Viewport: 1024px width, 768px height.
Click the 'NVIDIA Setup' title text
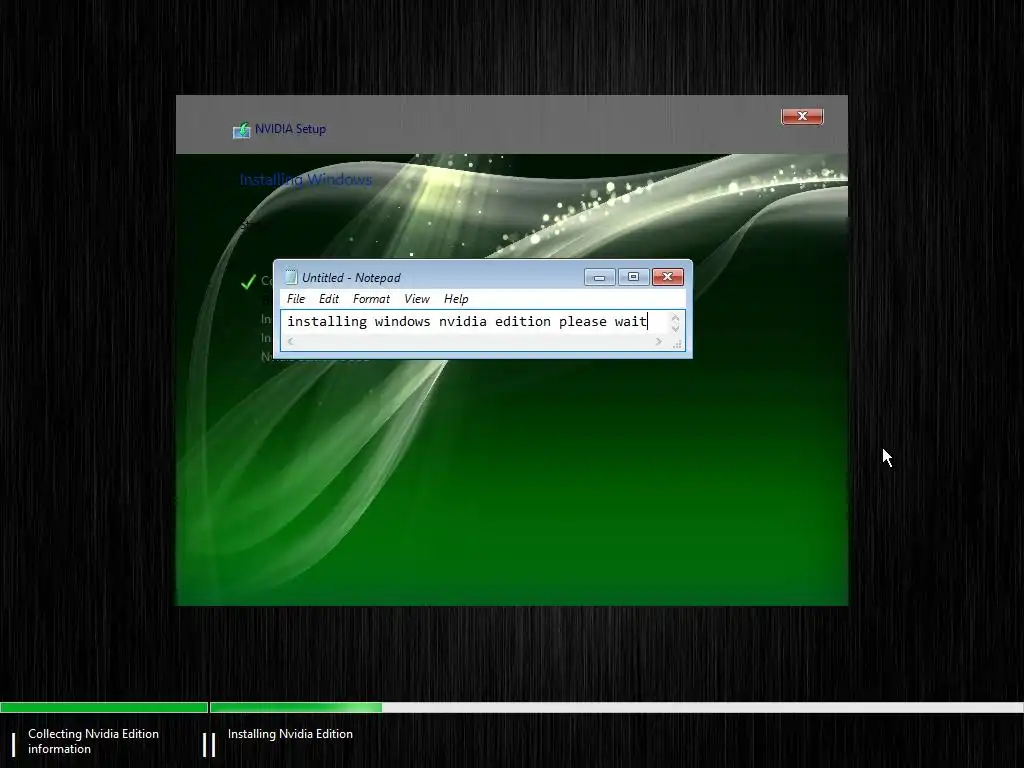pyautogui.click(x=290, y=129)
